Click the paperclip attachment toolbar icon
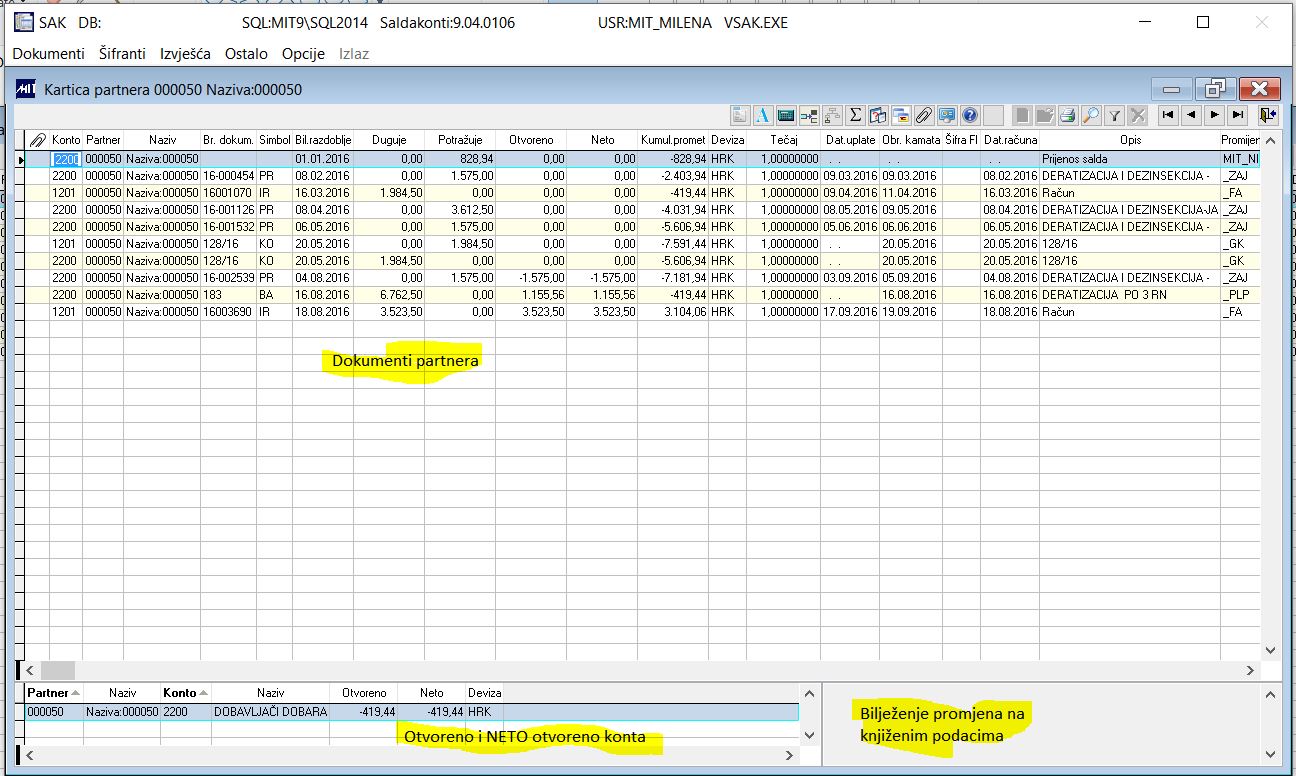 click(924, 115)
